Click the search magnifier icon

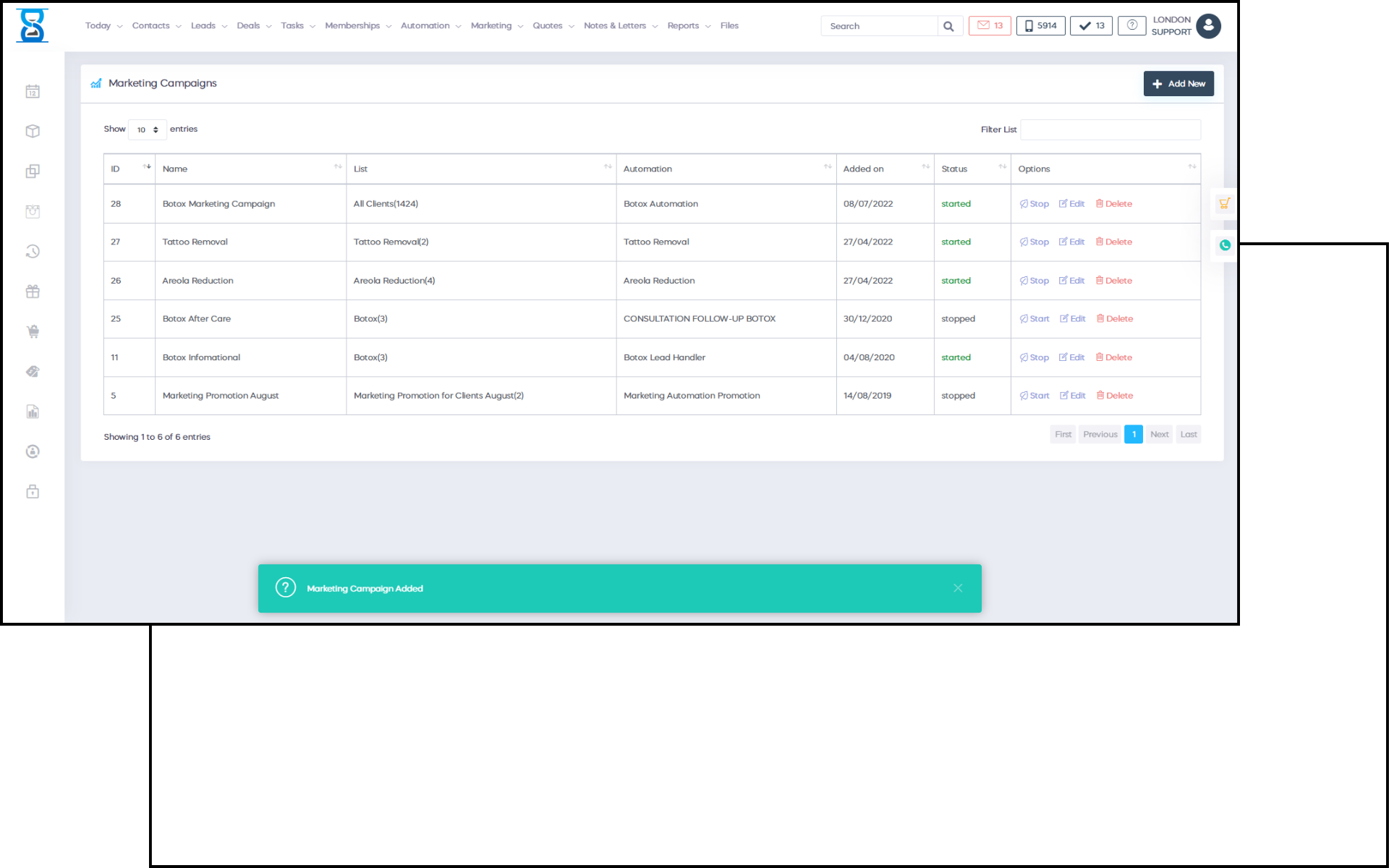click(948, 26)
